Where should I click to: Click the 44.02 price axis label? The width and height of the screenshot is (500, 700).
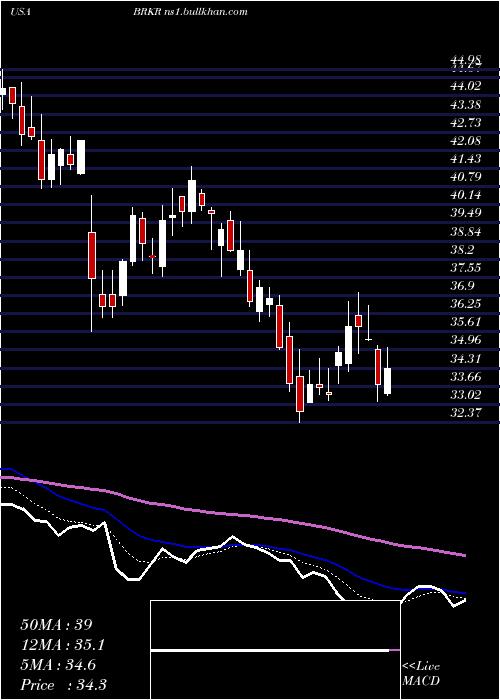pos(465,86)
